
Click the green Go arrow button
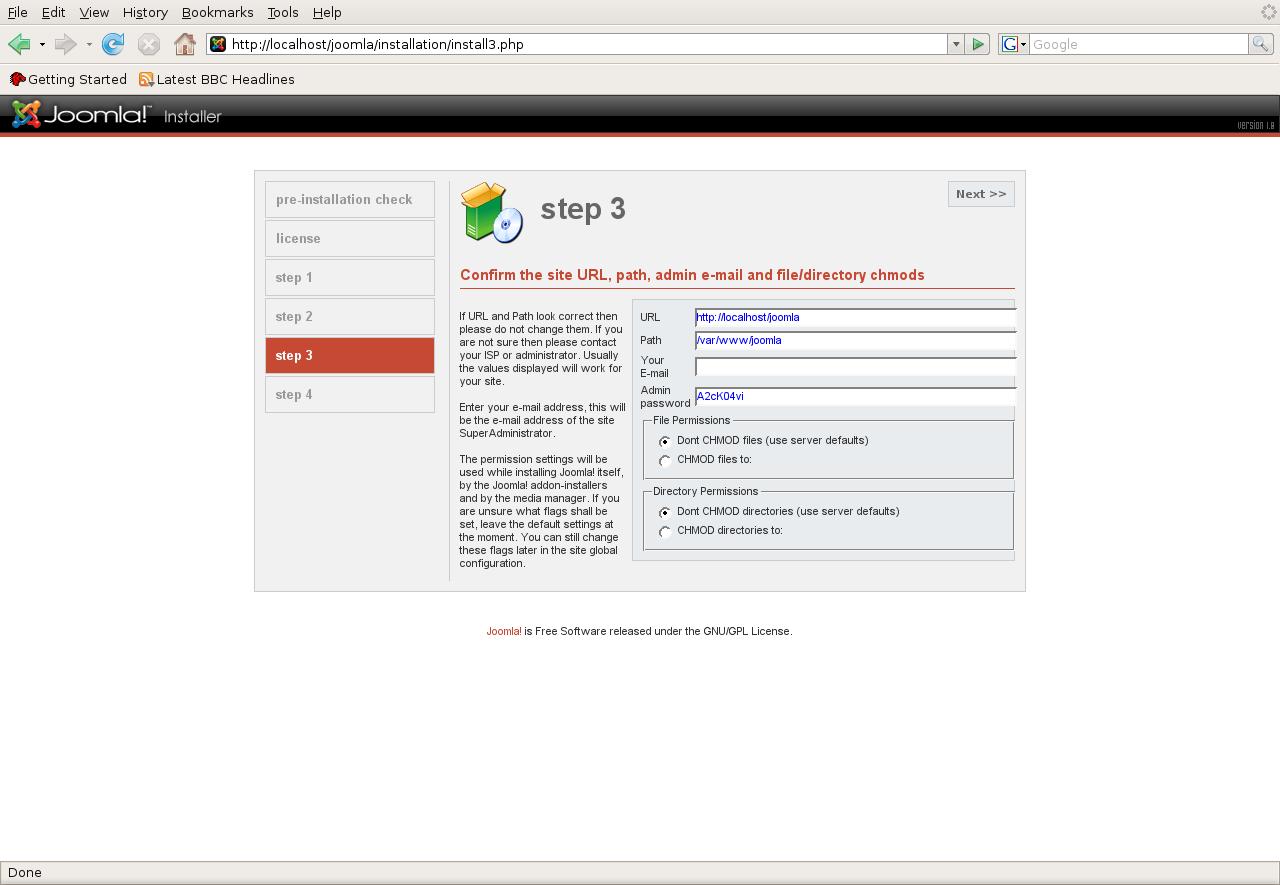[978, 44]
